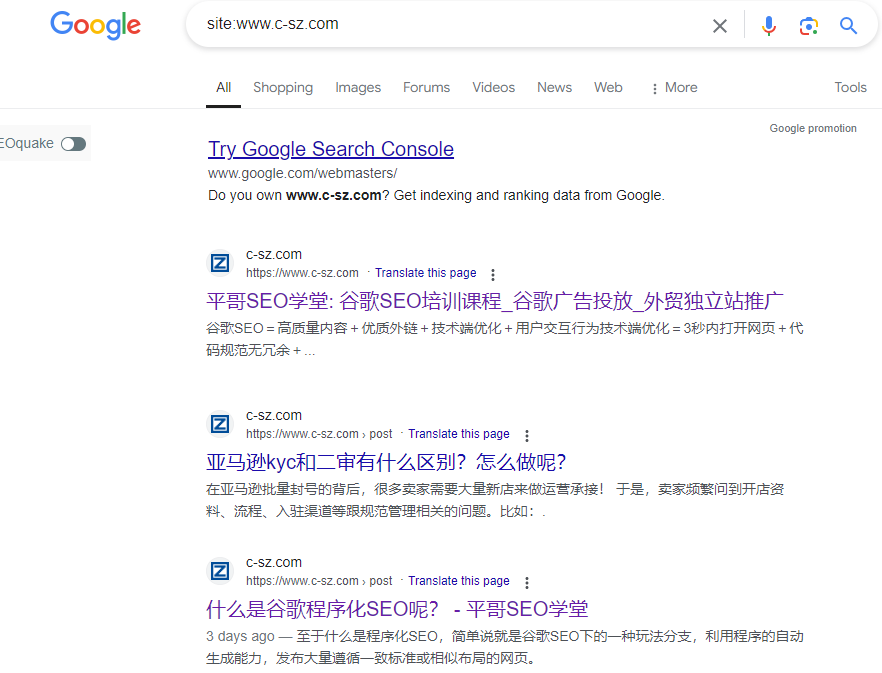Click c-sz.com site name above 亚马逊kyc result
Screen dimensions: 882x673
pyautogui.click(x=274, y=415)
